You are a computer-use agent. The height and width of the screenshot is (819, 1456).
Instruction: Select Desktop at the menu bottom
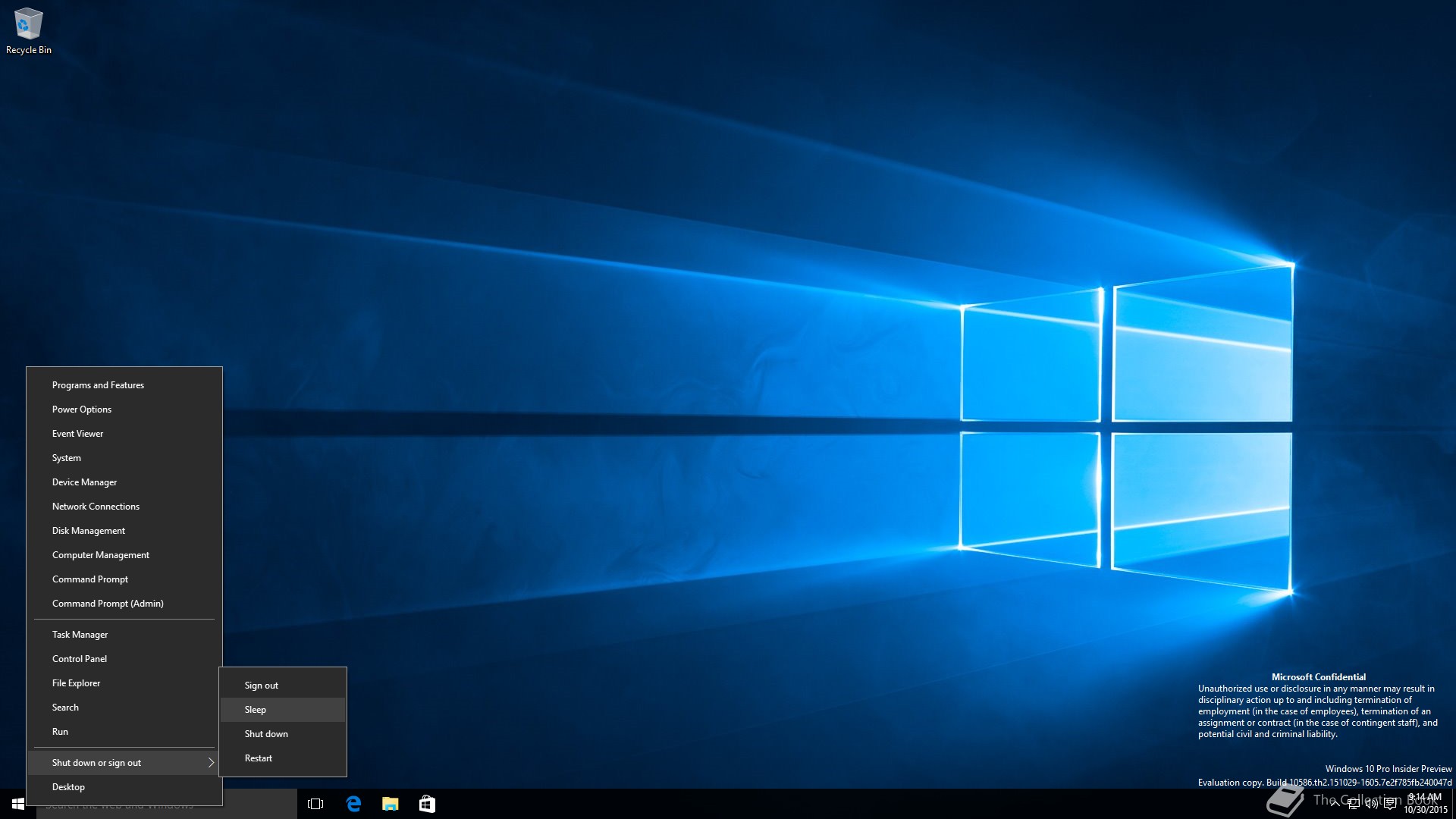click(124, 787)
